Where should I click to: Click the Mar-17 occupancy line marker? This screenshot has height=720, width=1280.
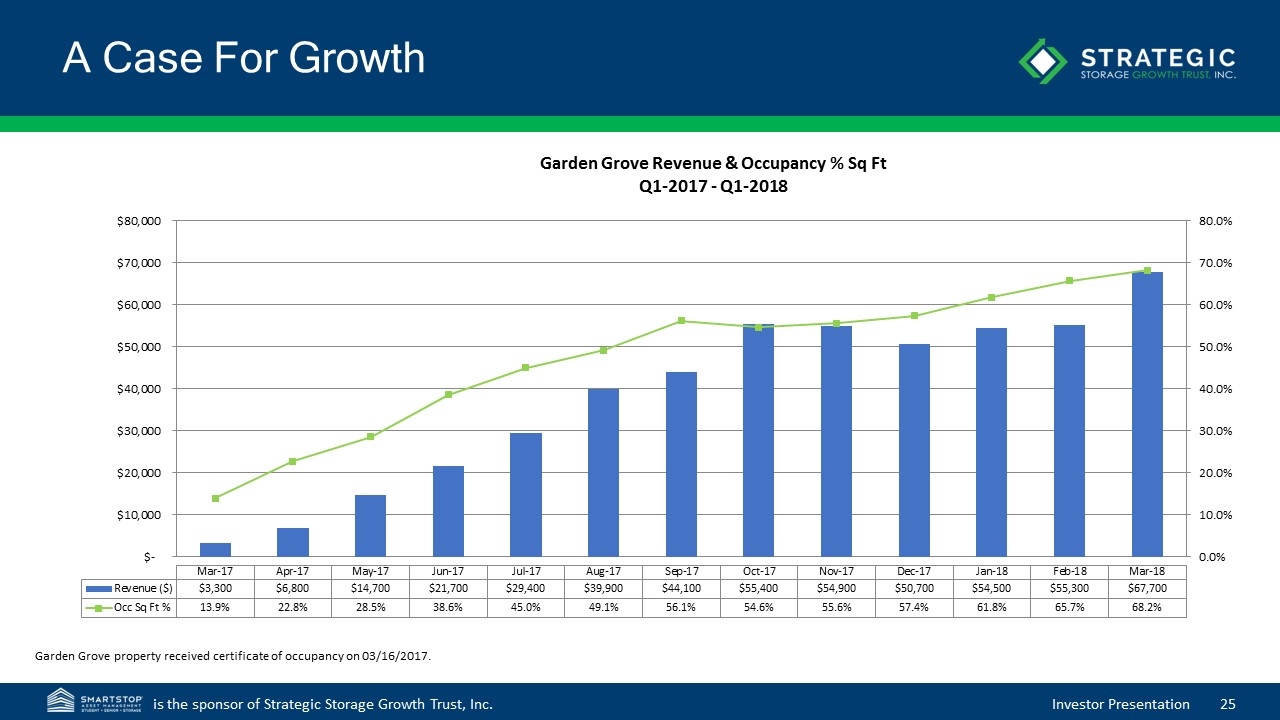(215, 498)
